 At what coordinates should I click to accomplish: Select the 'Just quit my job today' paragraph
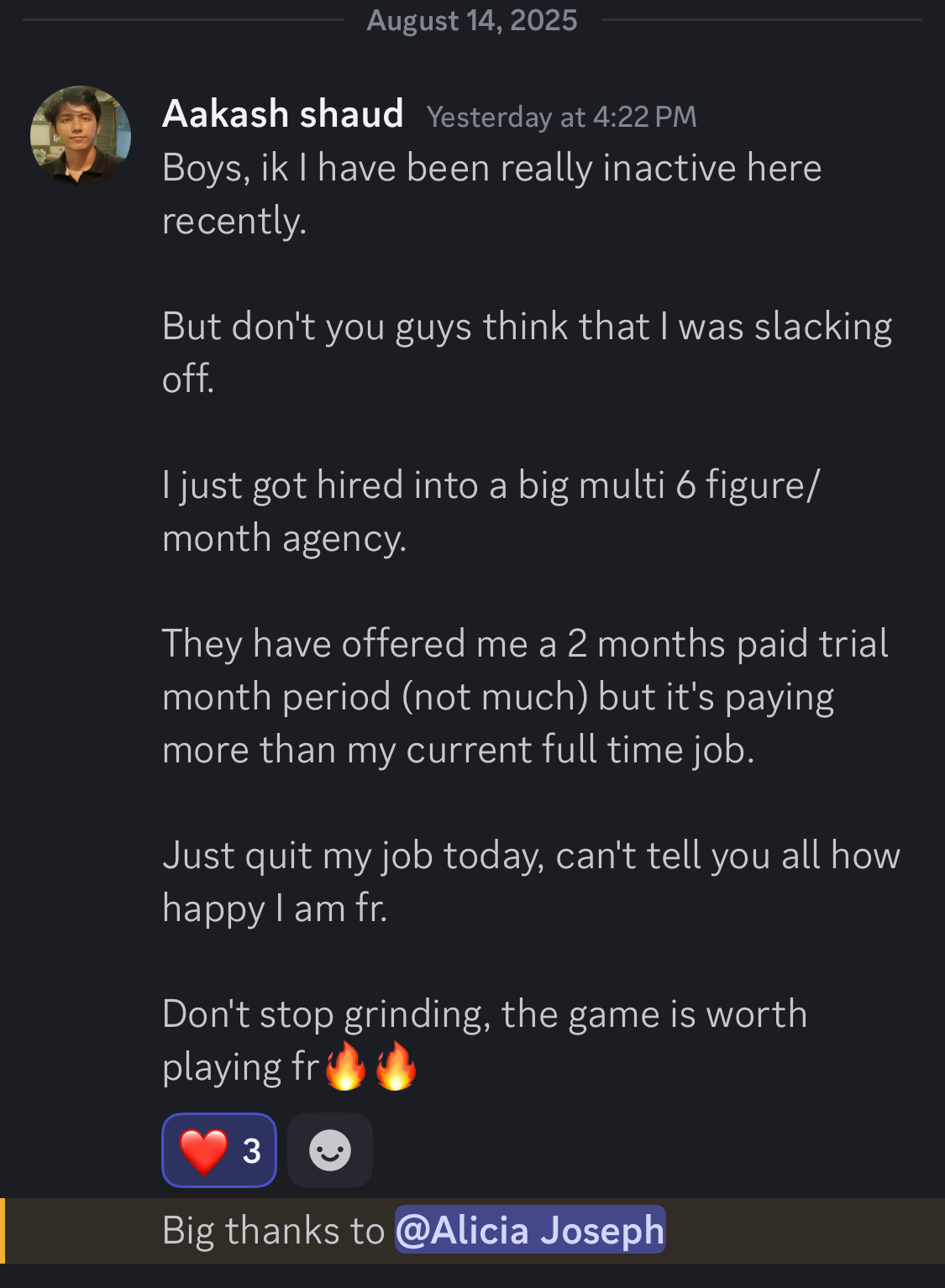coord(531,882)
